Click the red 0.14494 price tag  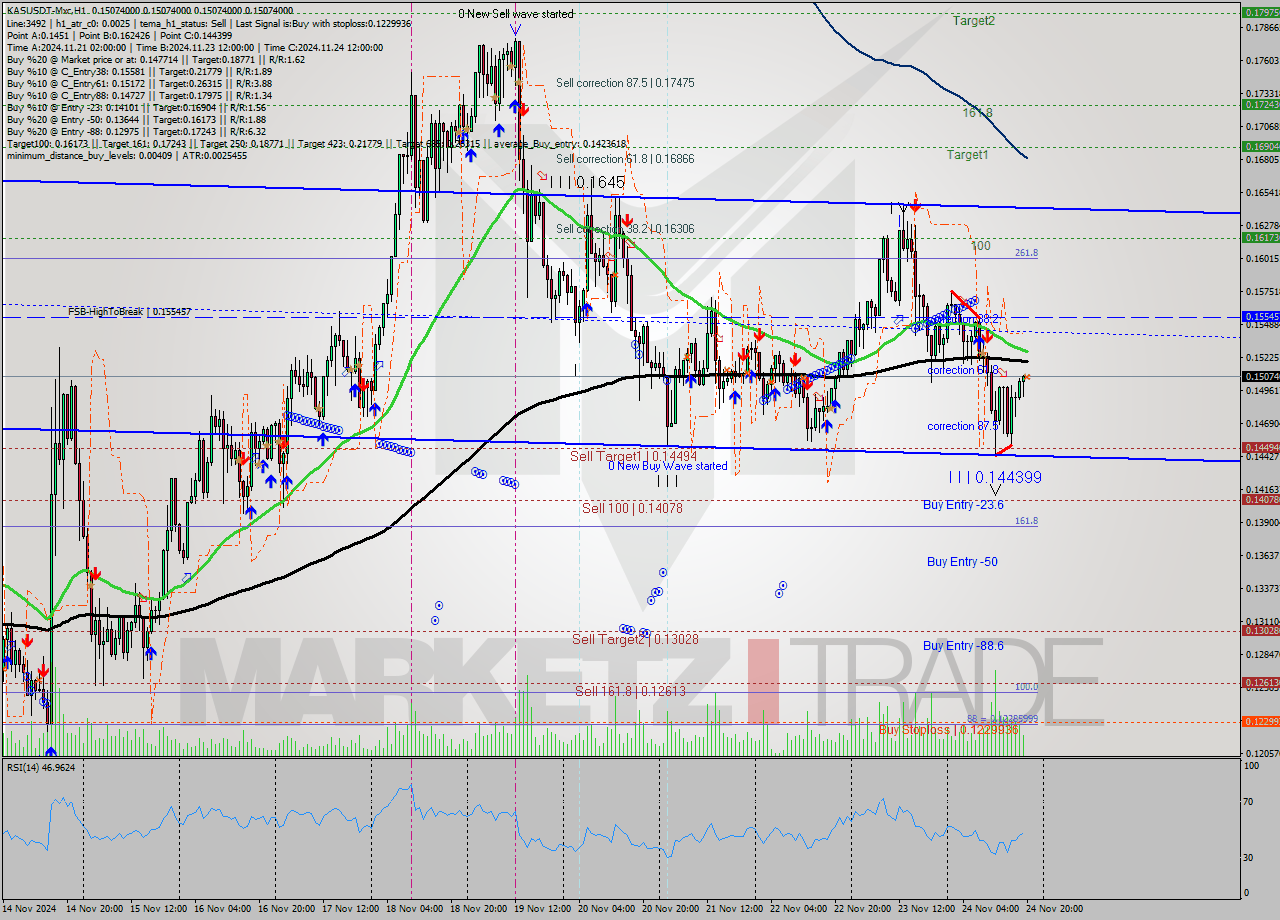click(x=1260, y=447)
